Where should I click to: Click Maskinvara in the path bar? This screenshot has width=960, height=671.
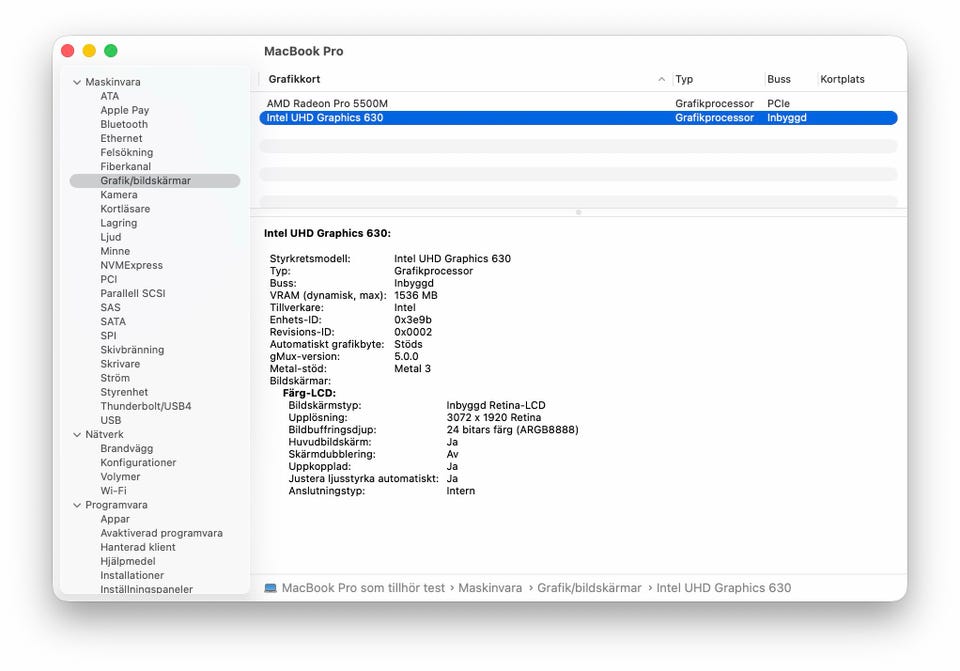point(490,588)
